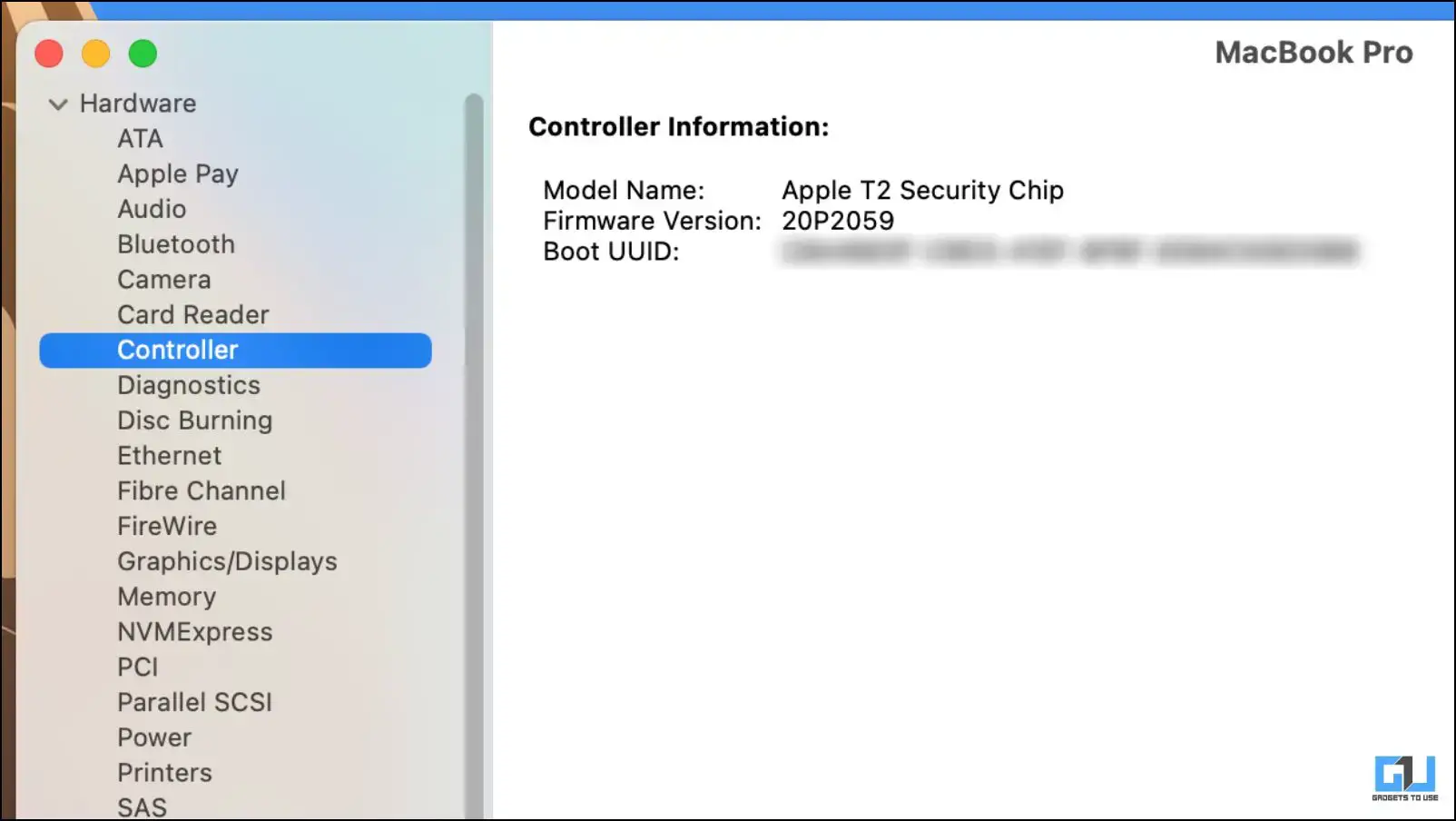The width and height of the screenshot is (1456, 821).
Task: Select Memory in the sidebar
Action: (x=166, y=597)
